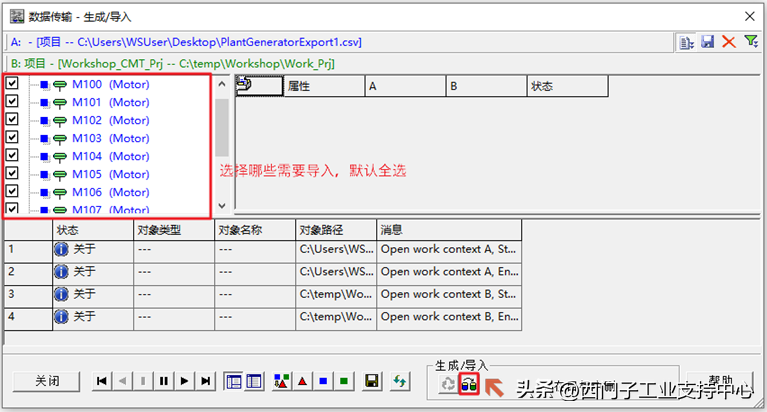Click the red triangle filter icon
The image size is (767, 412).
tap(301, 381)
